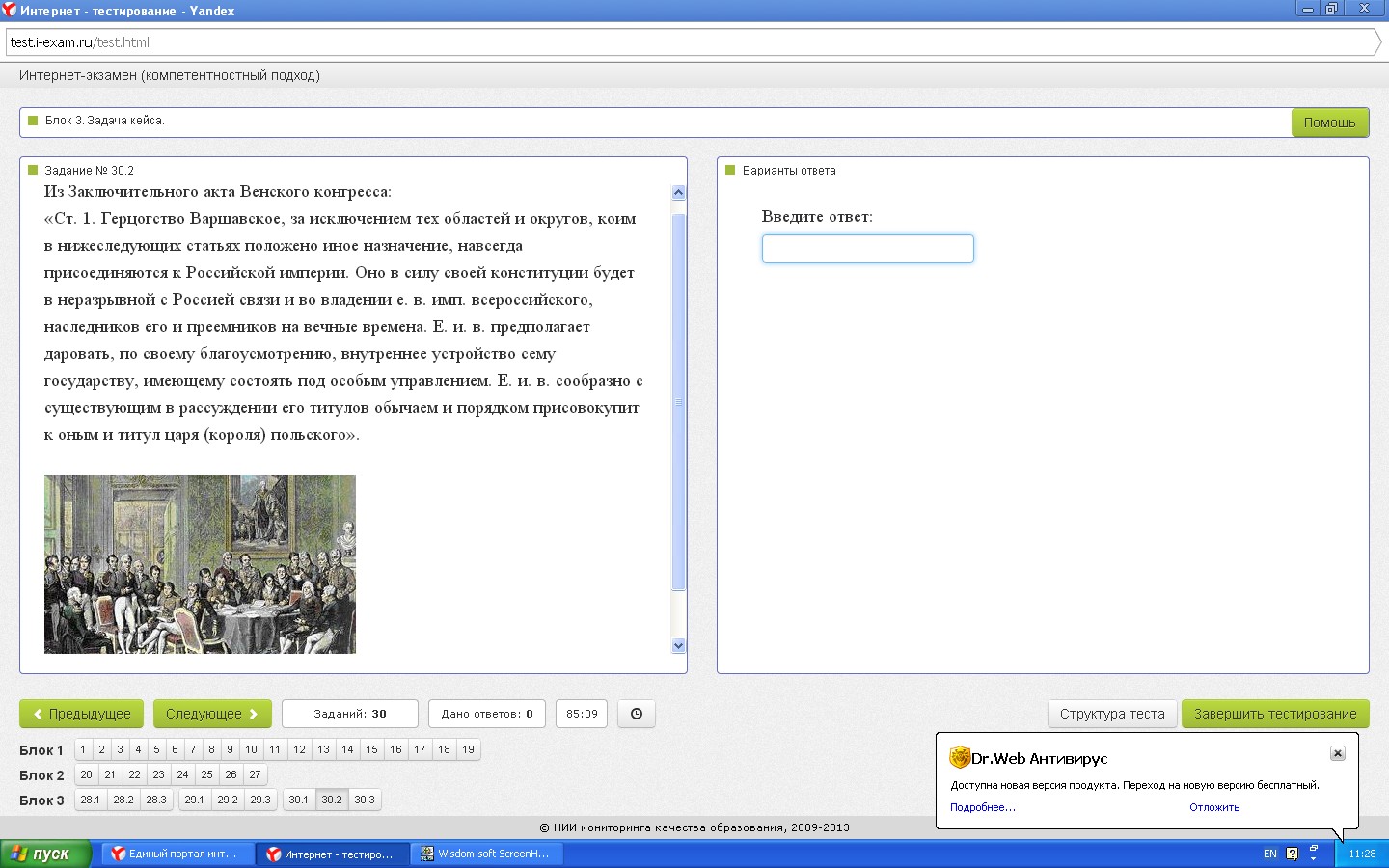Click the Заданий: 30 counter
This screenshot has width=1389, height=868.
350,714
